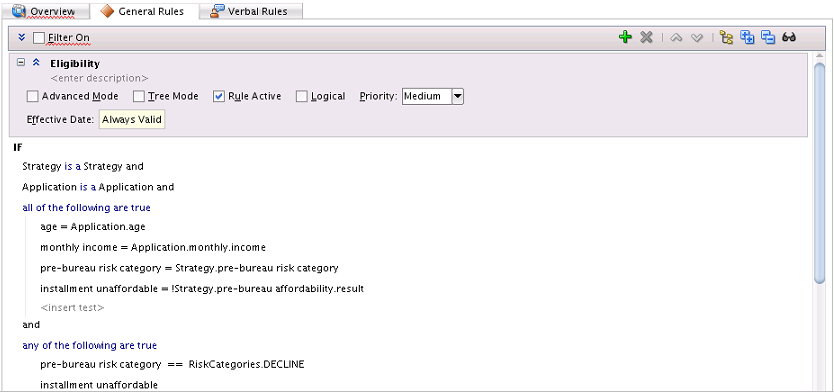Enable Tree Mode checkbox
Viewport: 834px width, 392px height.
tap(139, 96)
